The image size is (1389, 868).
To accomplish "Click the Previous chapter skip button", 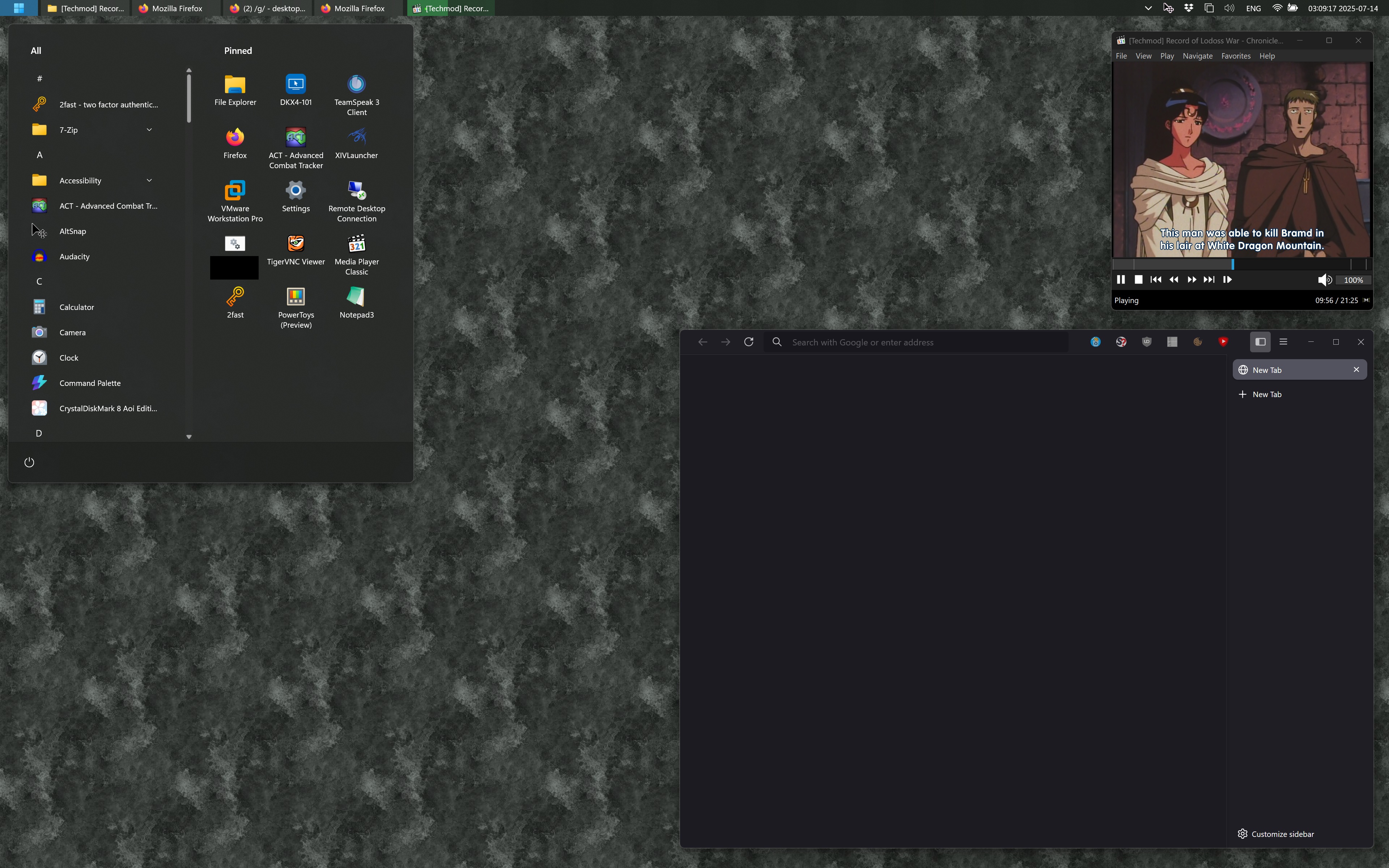I will pyautogui.click(x=1156, y=280).
